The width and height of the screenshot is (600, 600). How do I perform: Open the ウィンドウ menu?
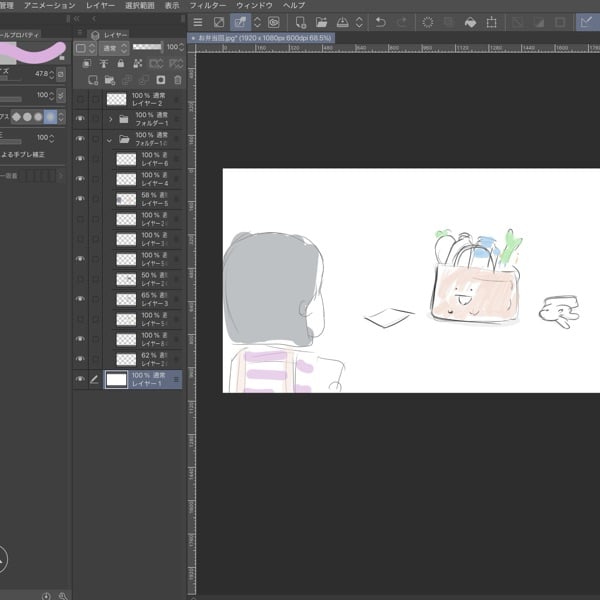254,5
